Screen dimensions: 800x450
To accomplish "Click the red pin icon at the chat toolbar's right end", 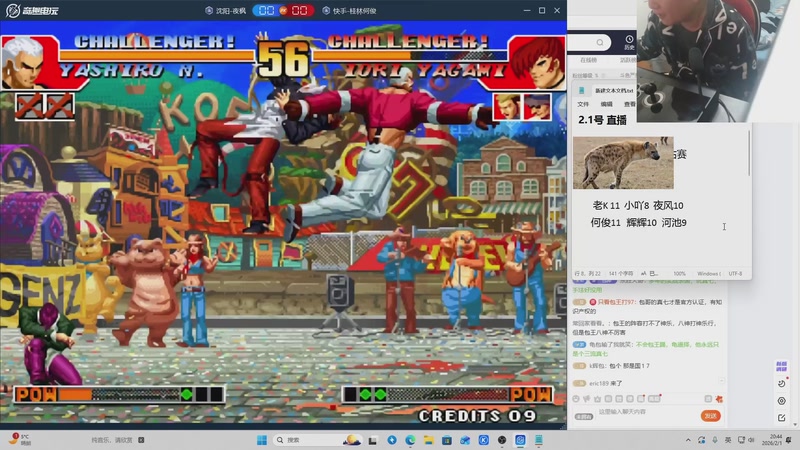I will pos(719,399).
